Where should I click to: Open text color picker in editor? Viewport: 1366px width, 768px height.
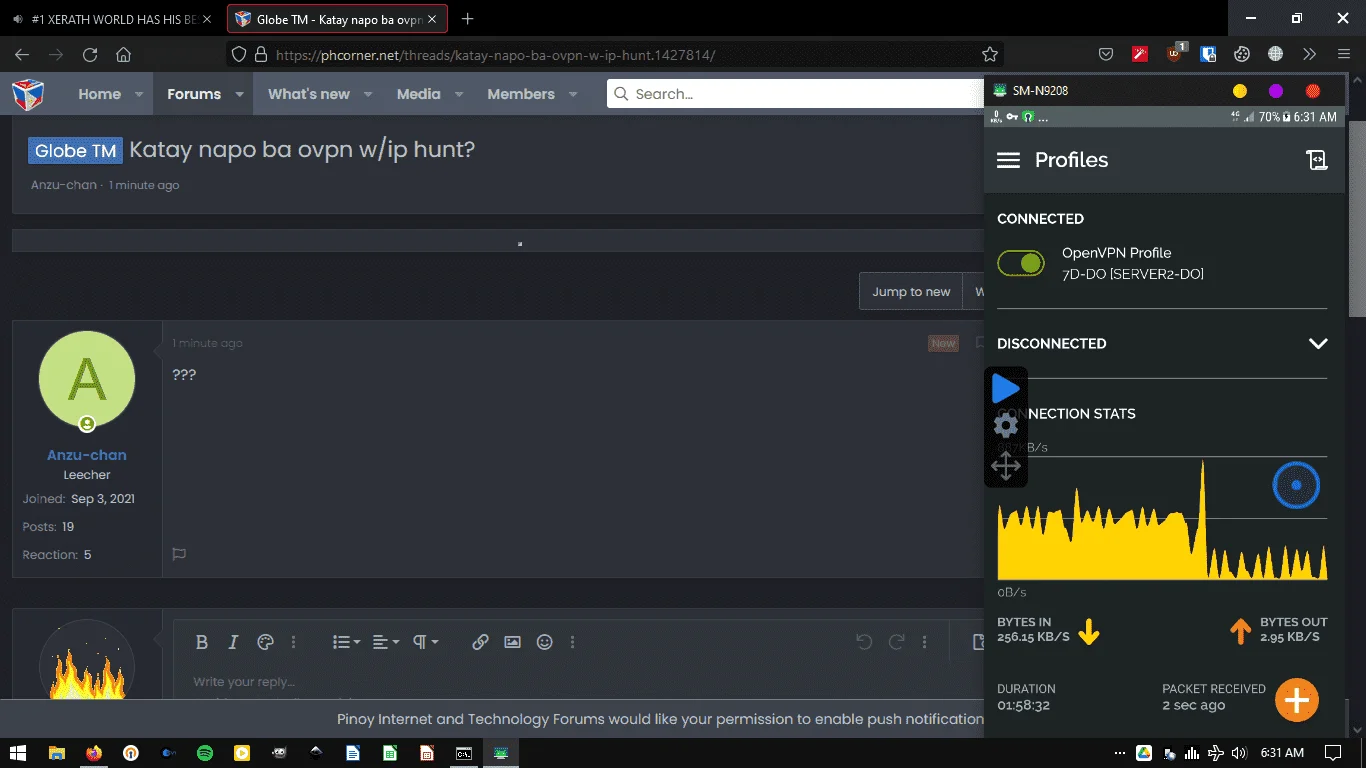[265, 642]
